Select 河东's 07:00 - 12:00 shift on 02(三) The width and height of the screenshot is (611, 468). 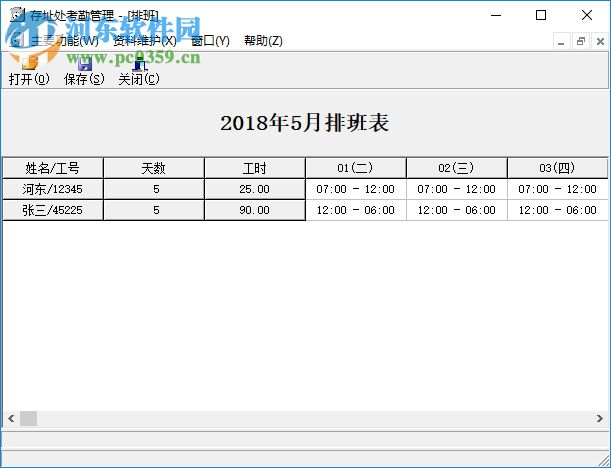click(x=456, y=189)
